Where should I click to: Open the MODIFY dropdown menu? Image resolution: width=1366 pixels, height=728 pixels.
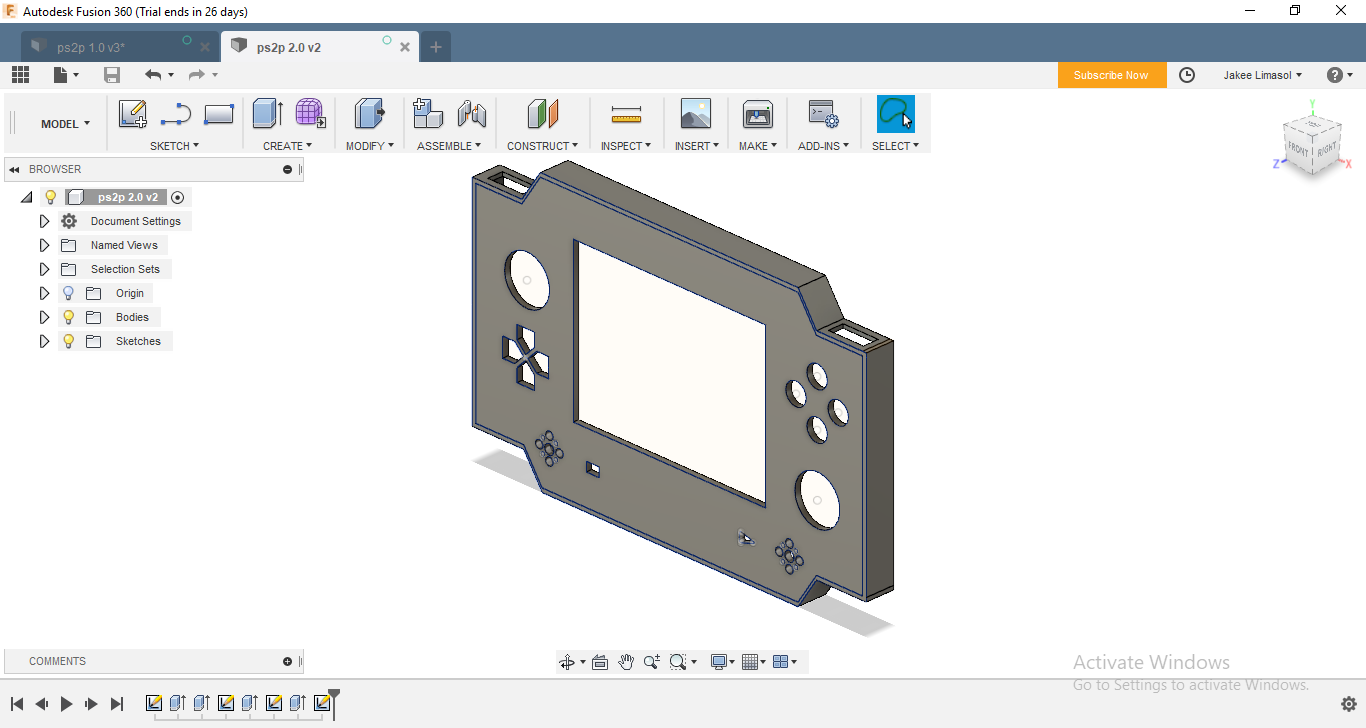pos(370,146)
